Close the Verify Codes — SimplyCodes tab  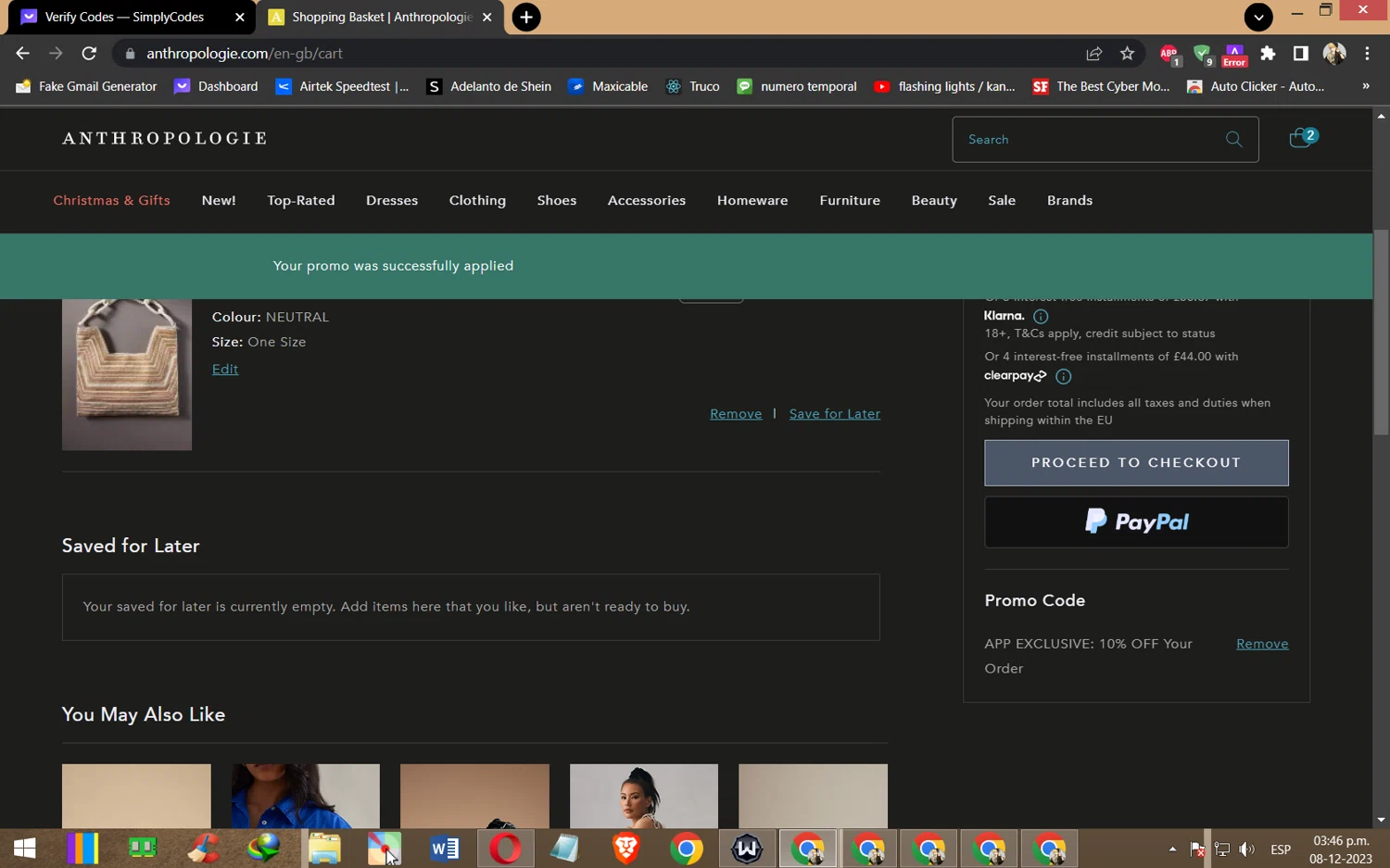click(x=239, y=18)
